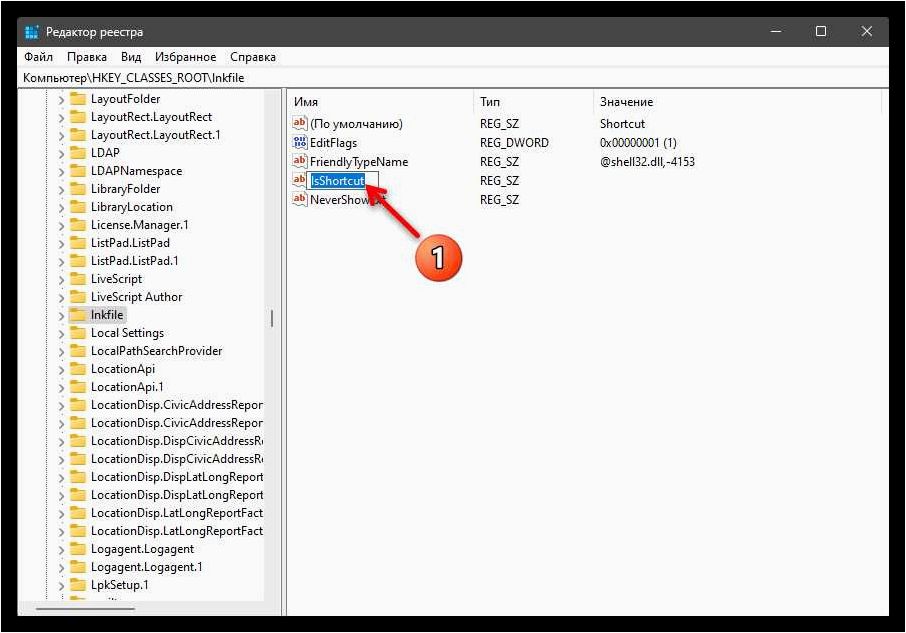The image size is (906, 633).
Task: Expand the LayoutFolder key
Action: pyautogui.click(x=61, y=100)
